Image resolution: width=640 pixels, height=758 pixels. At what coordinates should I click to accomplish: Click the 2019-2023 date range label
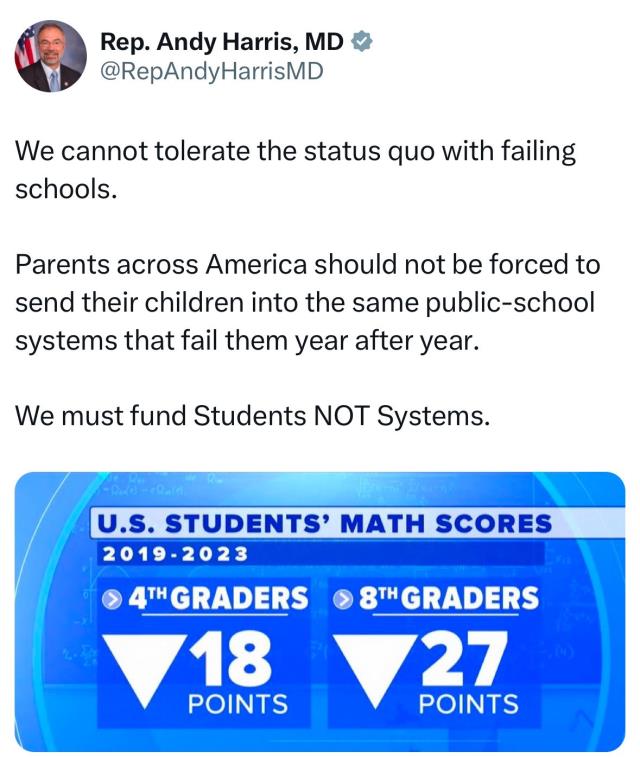[x=173, y=552]
